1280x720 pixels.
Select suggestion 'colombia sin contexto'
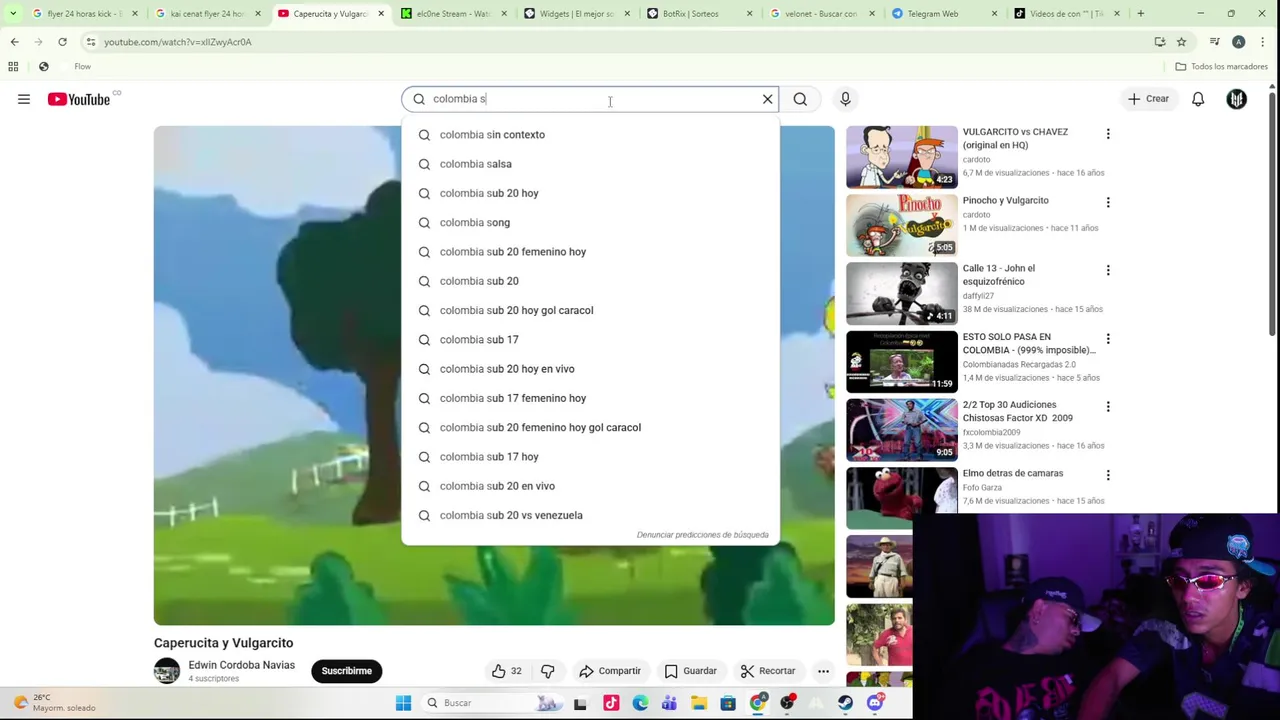pos(590,134)
